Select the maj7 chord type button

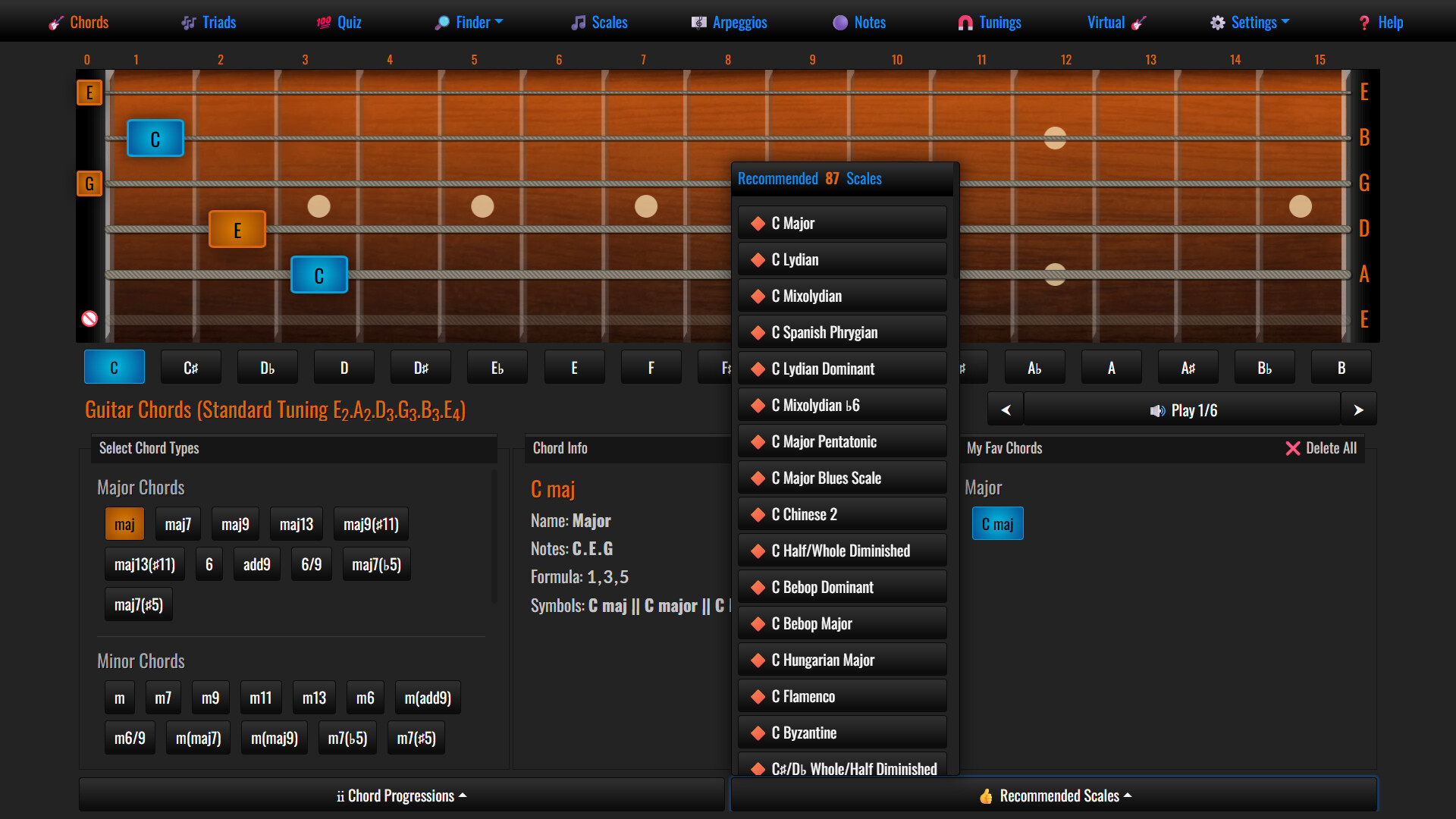click(177, 523)
